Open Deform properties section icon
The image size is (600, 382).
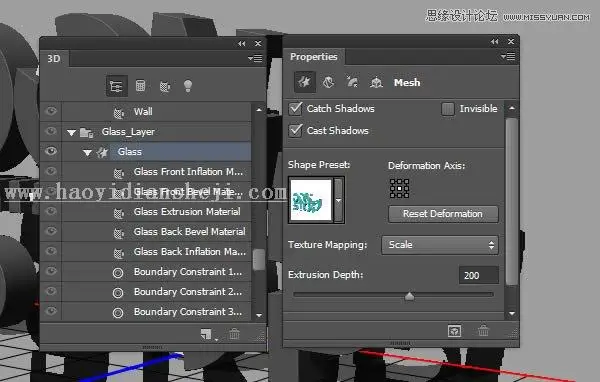tap(328, 82)
